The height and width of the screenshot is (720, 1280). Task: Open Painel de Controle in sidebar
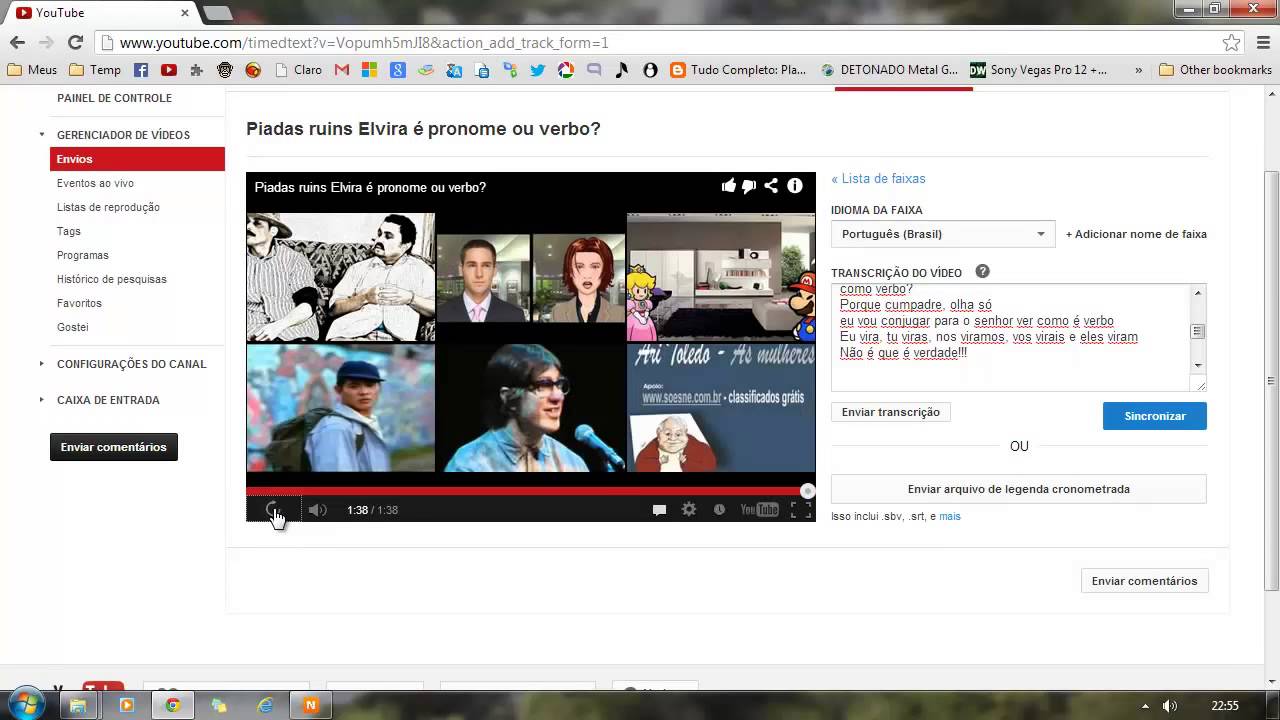[x=114, y=98]
